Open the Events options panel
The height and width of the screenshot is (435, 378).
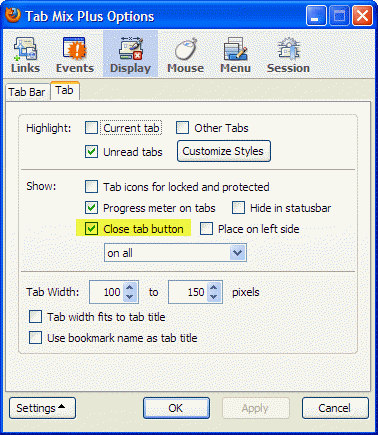tap(75, 55)
